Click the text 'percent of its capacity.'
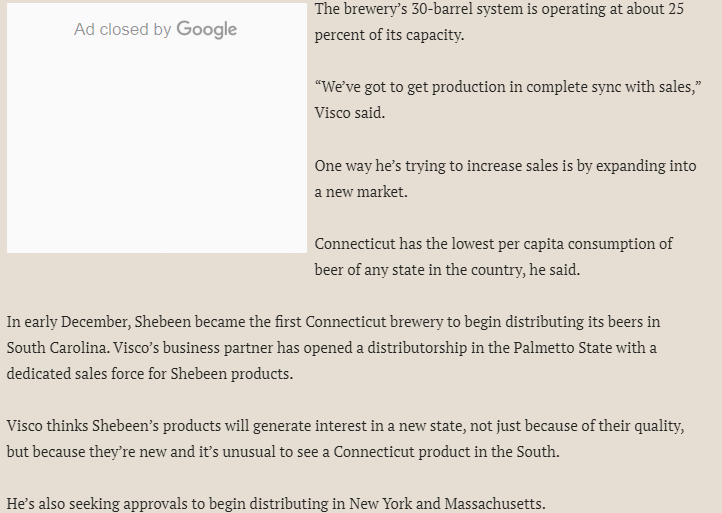 pyautogui.click(x=389, y=35)
